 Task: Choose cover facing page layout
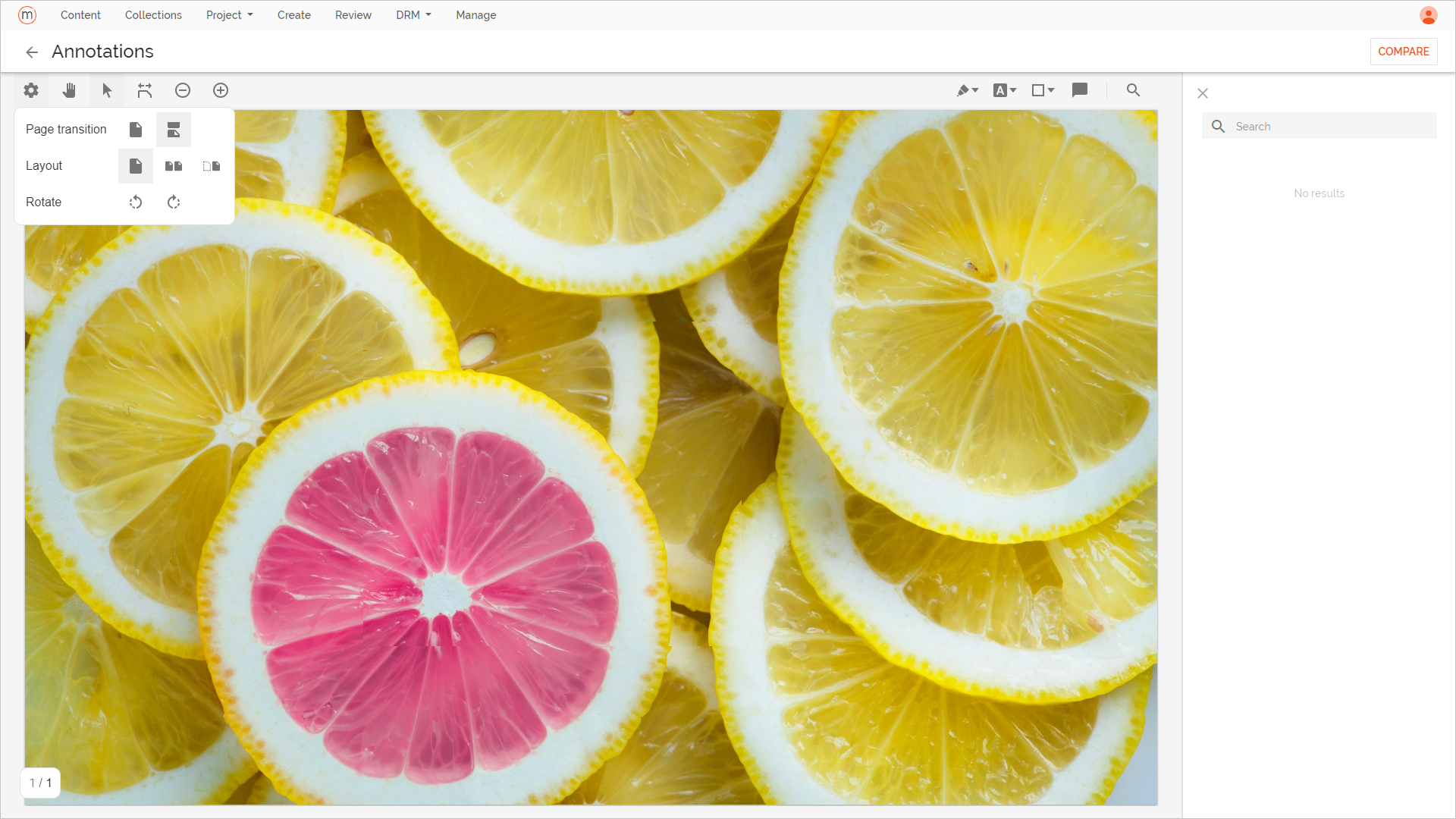212,166
